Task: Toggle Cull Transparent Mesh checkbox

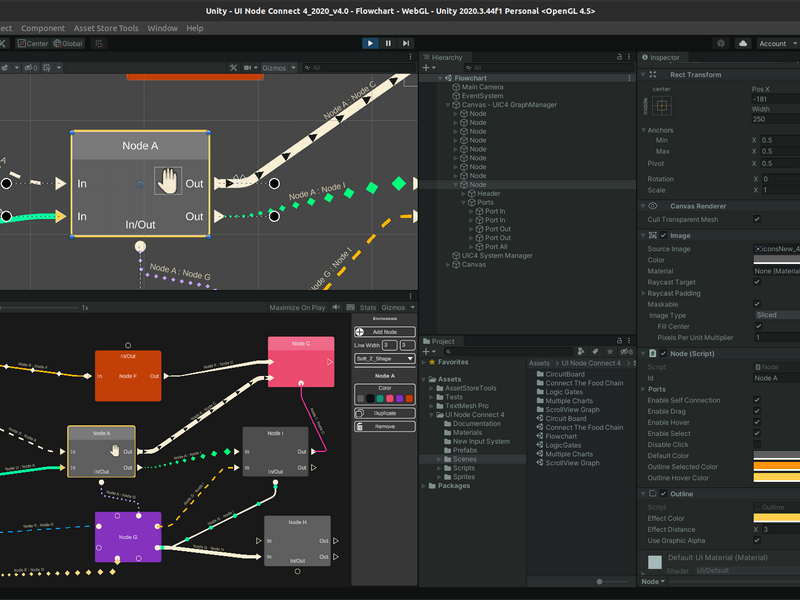Action: 757,219
